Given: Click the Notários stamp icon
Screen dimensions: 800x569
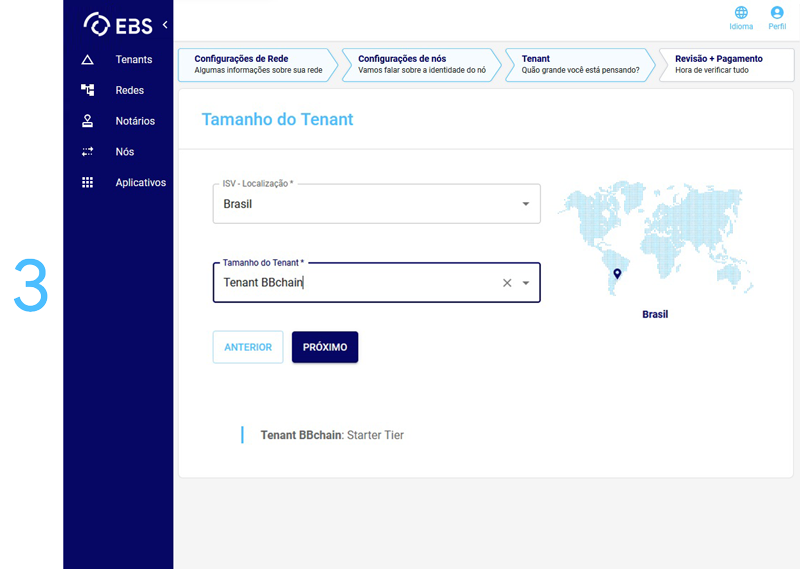Looking at the screenshot, I should click(87, 121).
